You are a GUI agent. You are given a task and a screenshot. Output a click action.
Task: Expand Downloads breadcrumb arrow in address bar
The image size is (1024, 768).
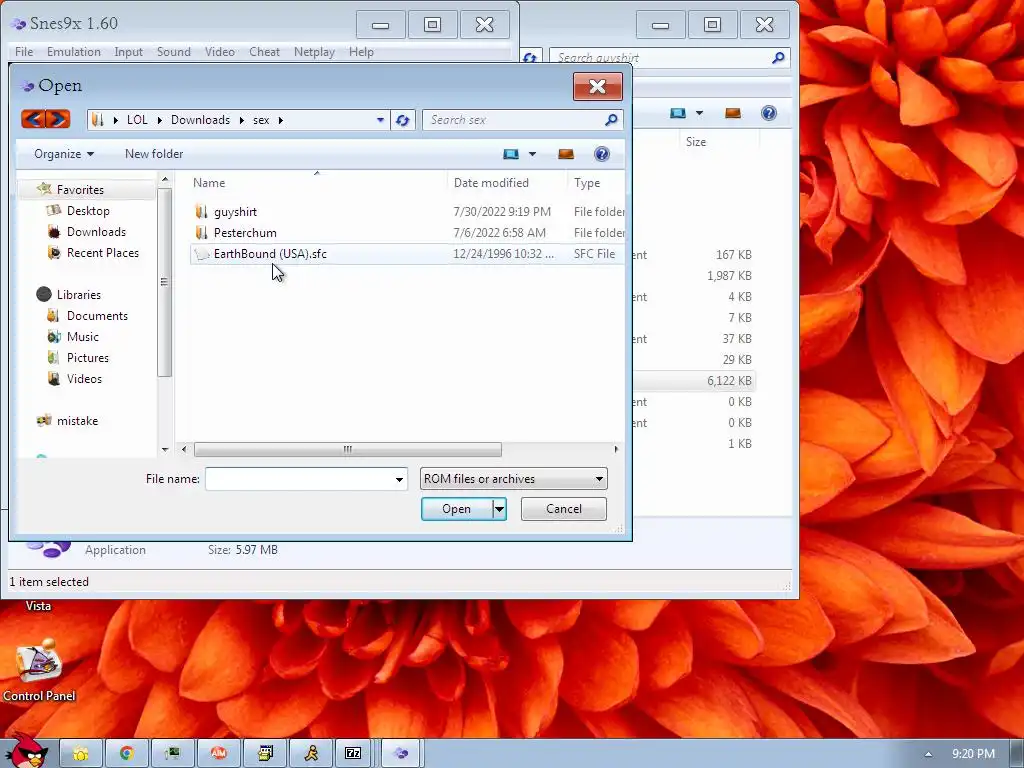coord(242,120)
